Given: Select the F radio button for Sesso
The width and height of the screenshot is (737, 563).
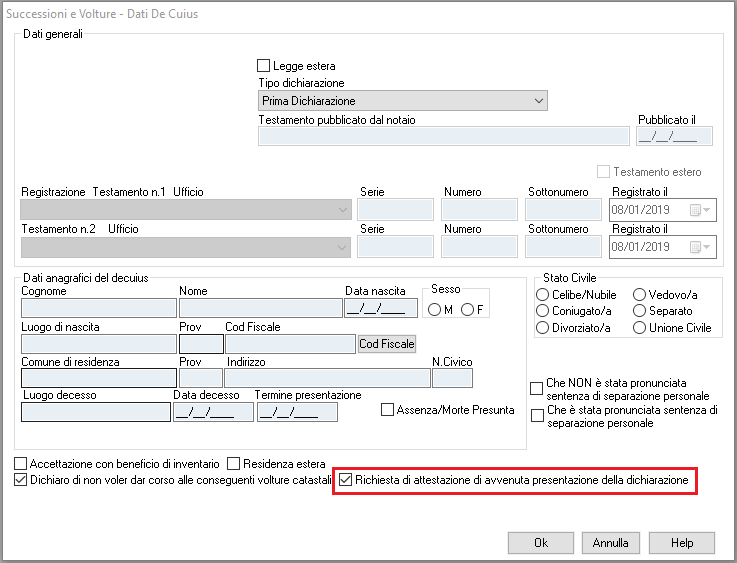Looking at the screenshot, I should coord(468,310).
